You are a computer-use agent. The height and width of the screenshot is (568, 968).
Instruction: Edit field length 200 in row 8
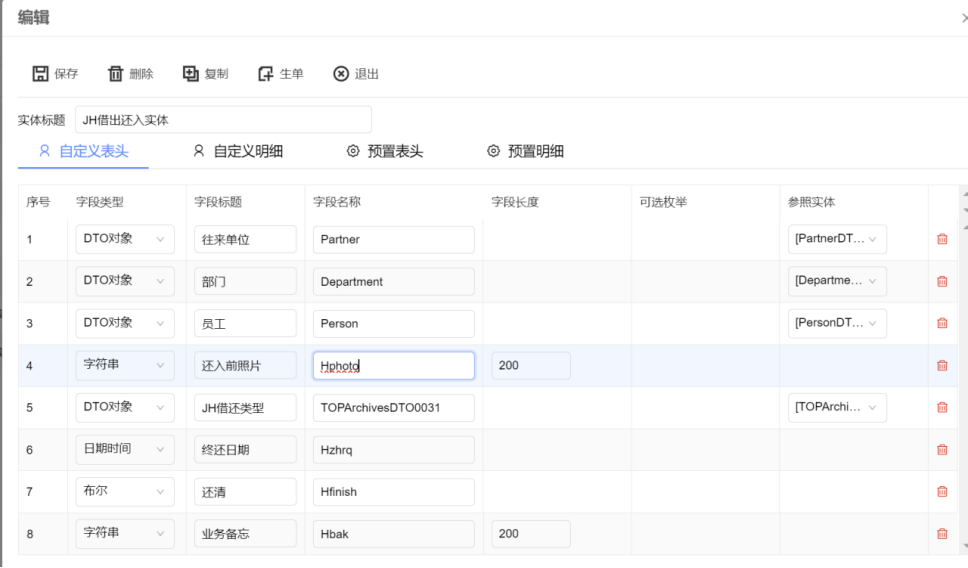(531, 534)
